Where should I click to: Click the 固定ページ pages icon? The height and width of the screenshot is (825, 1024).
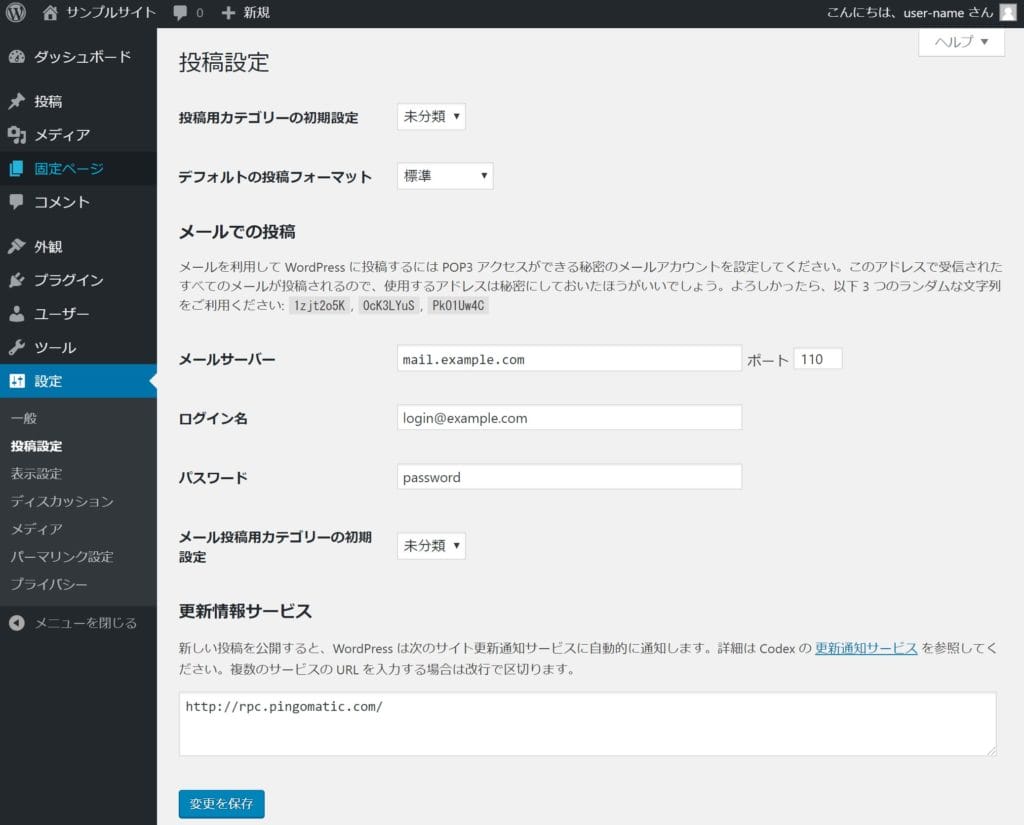17,169
